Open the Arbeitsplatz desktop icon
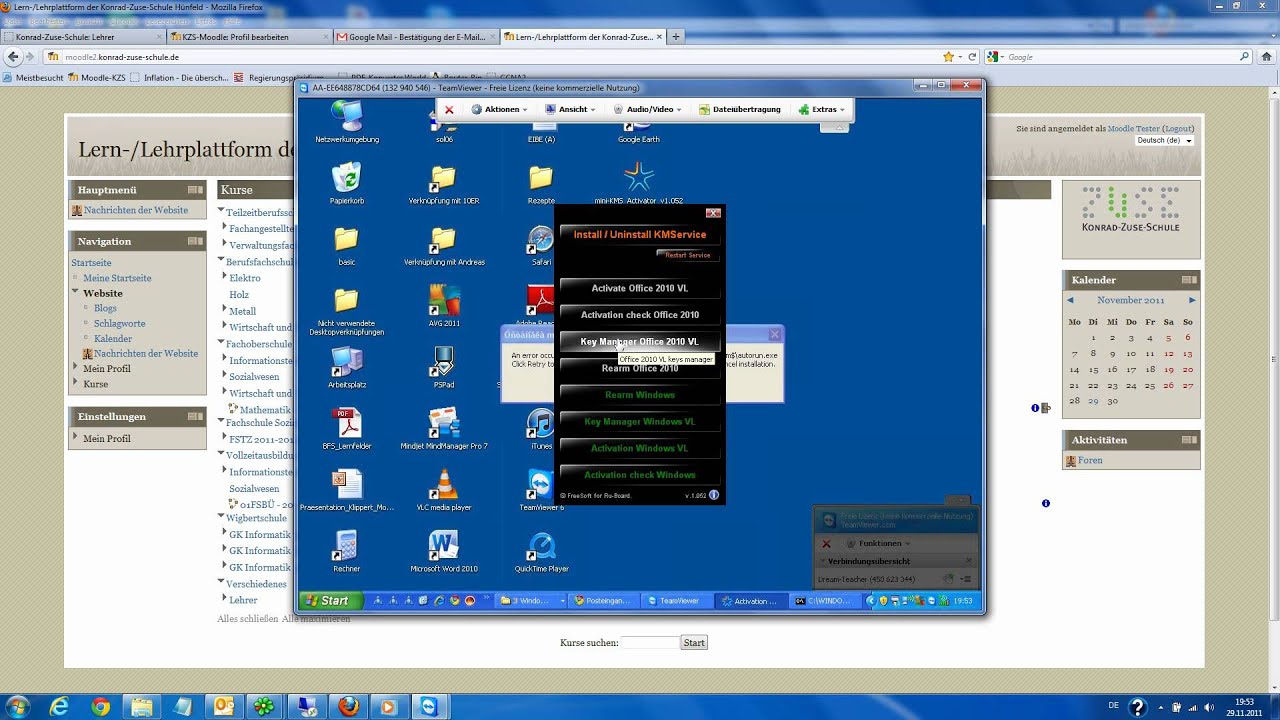This screenshot has height=720, width=1280. [x=346, y=363]
